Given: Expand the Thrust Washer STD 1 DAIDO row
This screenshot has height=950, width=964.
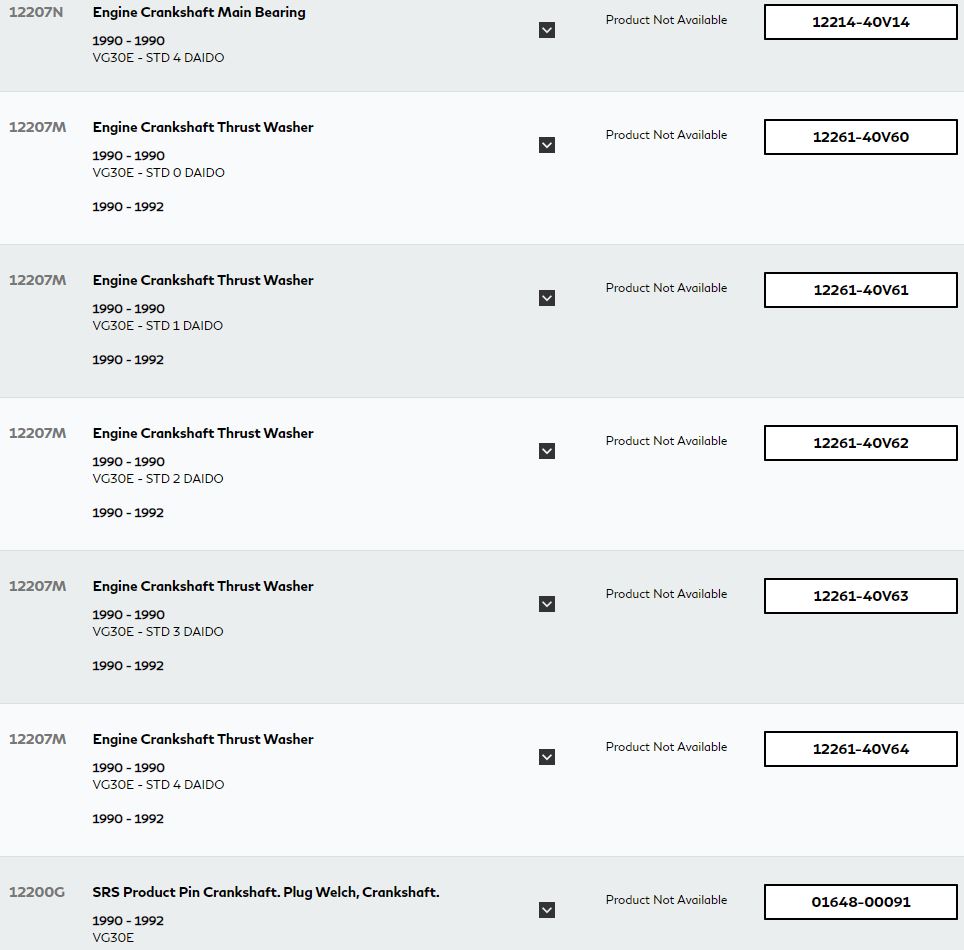Looking at the screenshot, I should 547,298.
